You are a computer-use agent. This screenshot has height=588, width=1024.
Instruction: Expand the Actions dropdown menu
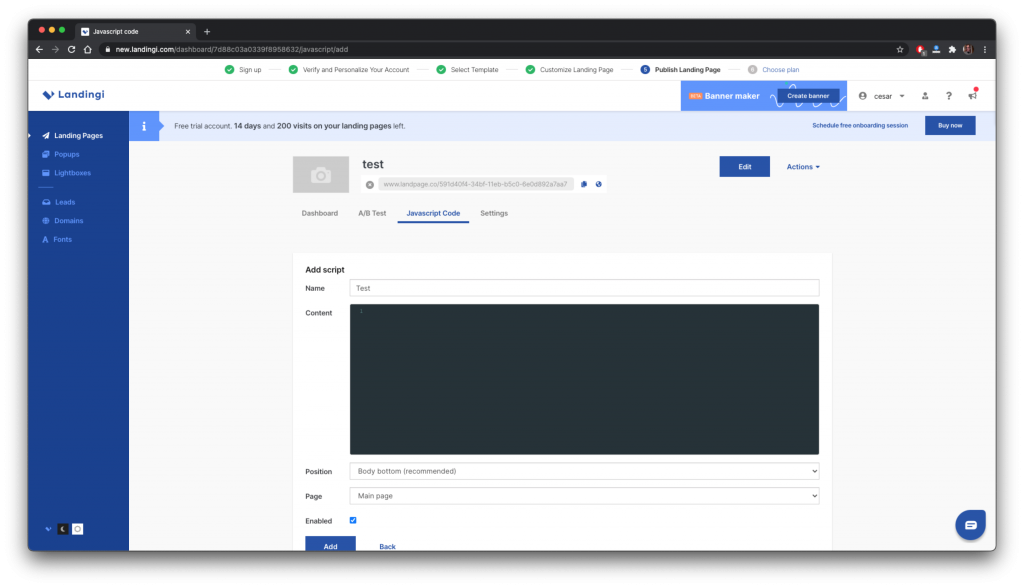point(803,167)
